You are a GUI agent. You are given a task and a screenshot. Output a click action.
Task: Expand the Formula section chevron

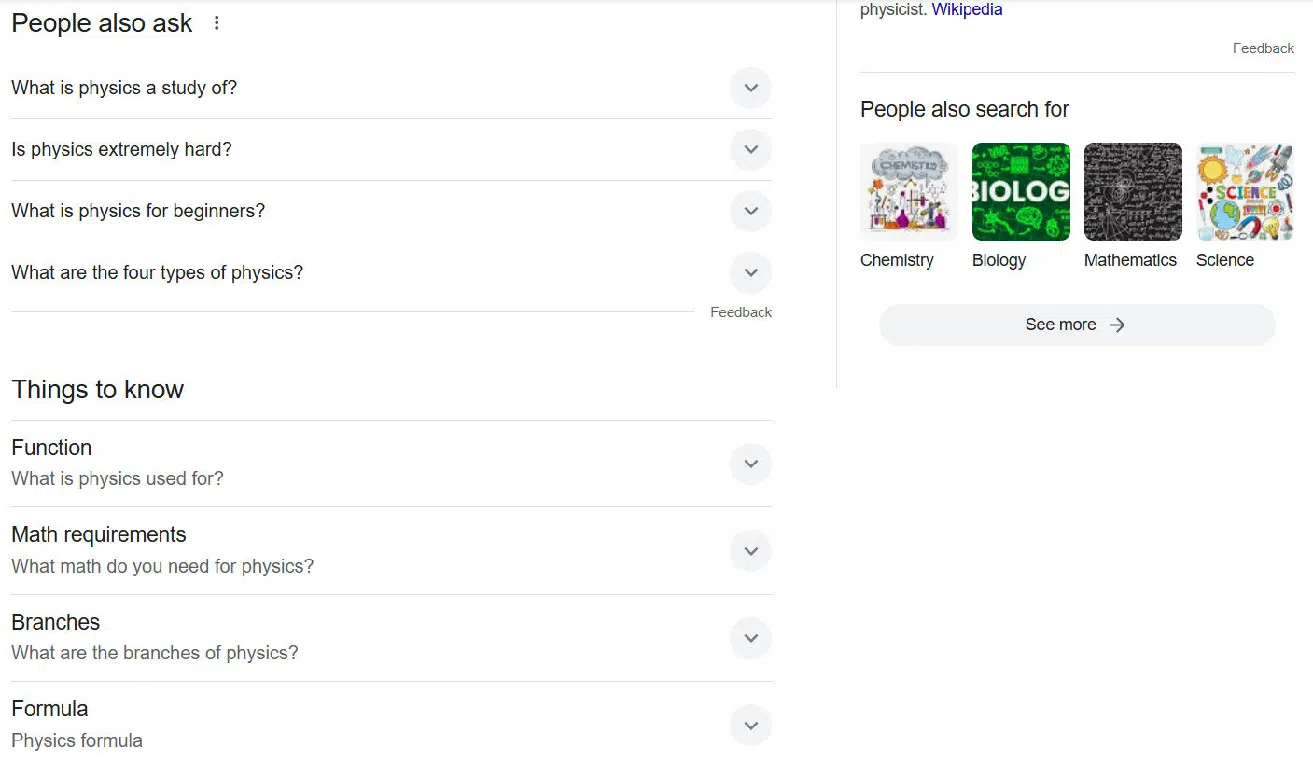(x=751, y=725)
